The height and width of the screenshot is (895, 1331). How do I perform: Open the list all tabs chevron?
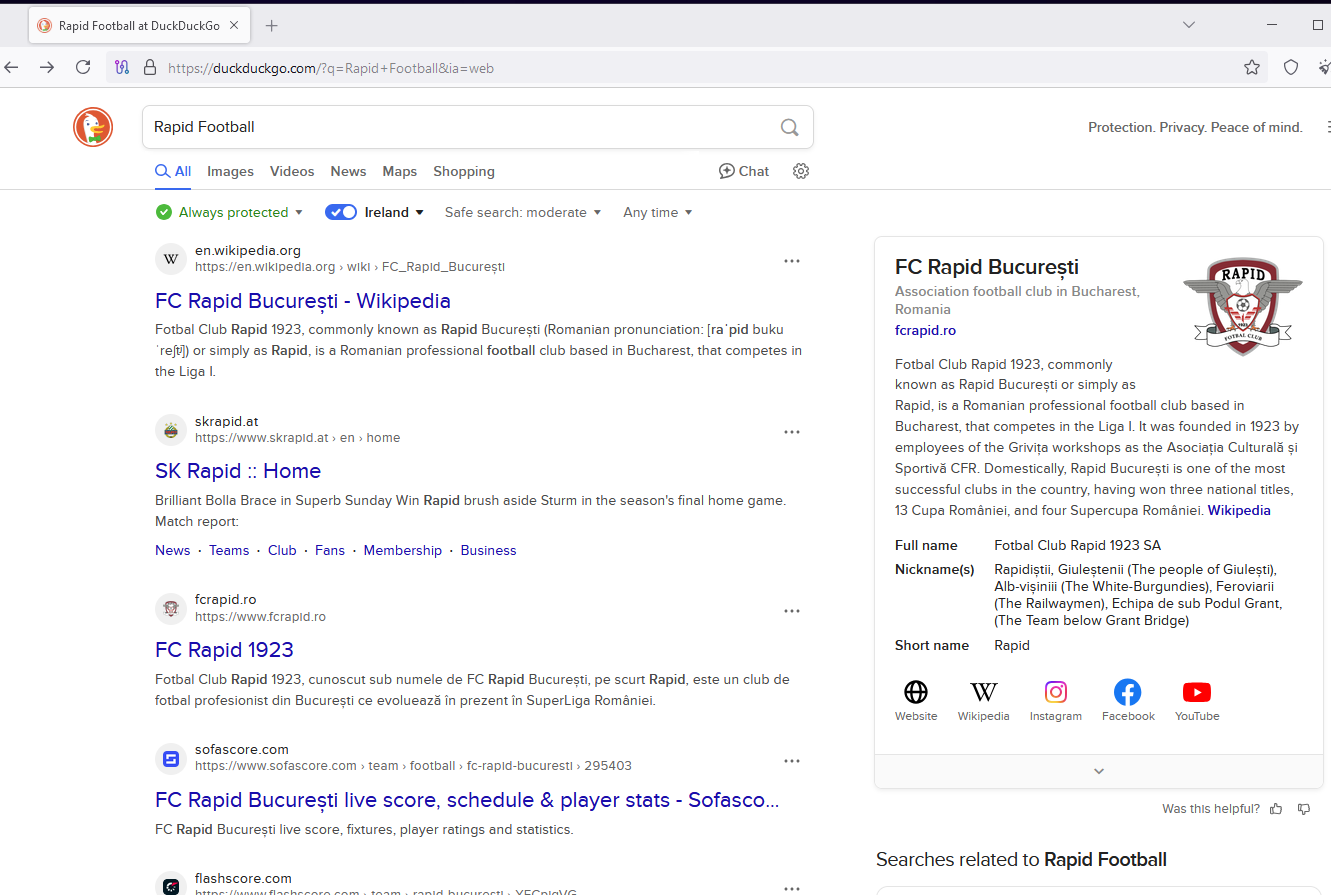pyautogui.click(x=1188, y=25)
